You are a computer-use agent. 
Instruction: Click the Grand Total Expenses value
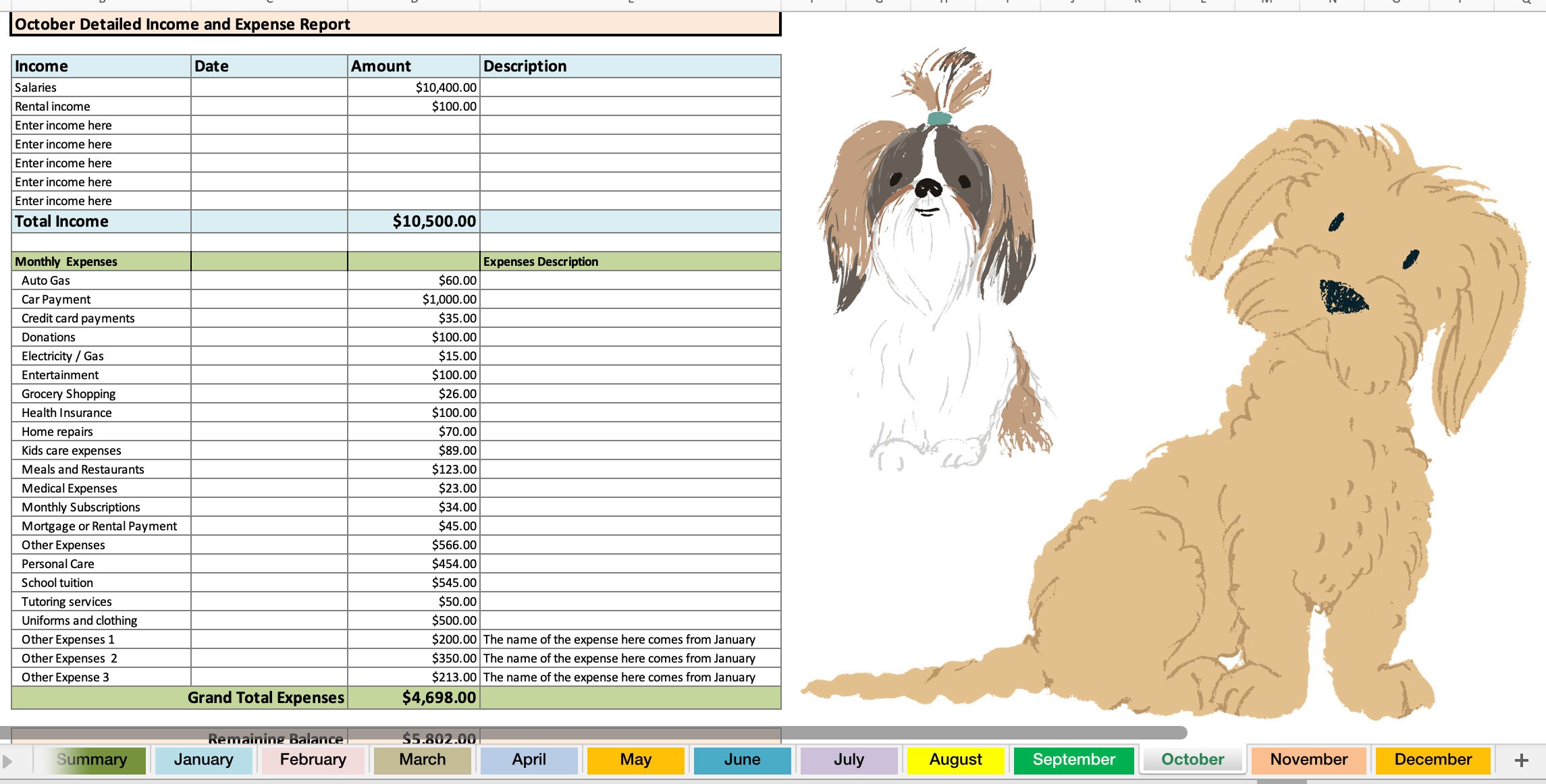tap(439, 698)
